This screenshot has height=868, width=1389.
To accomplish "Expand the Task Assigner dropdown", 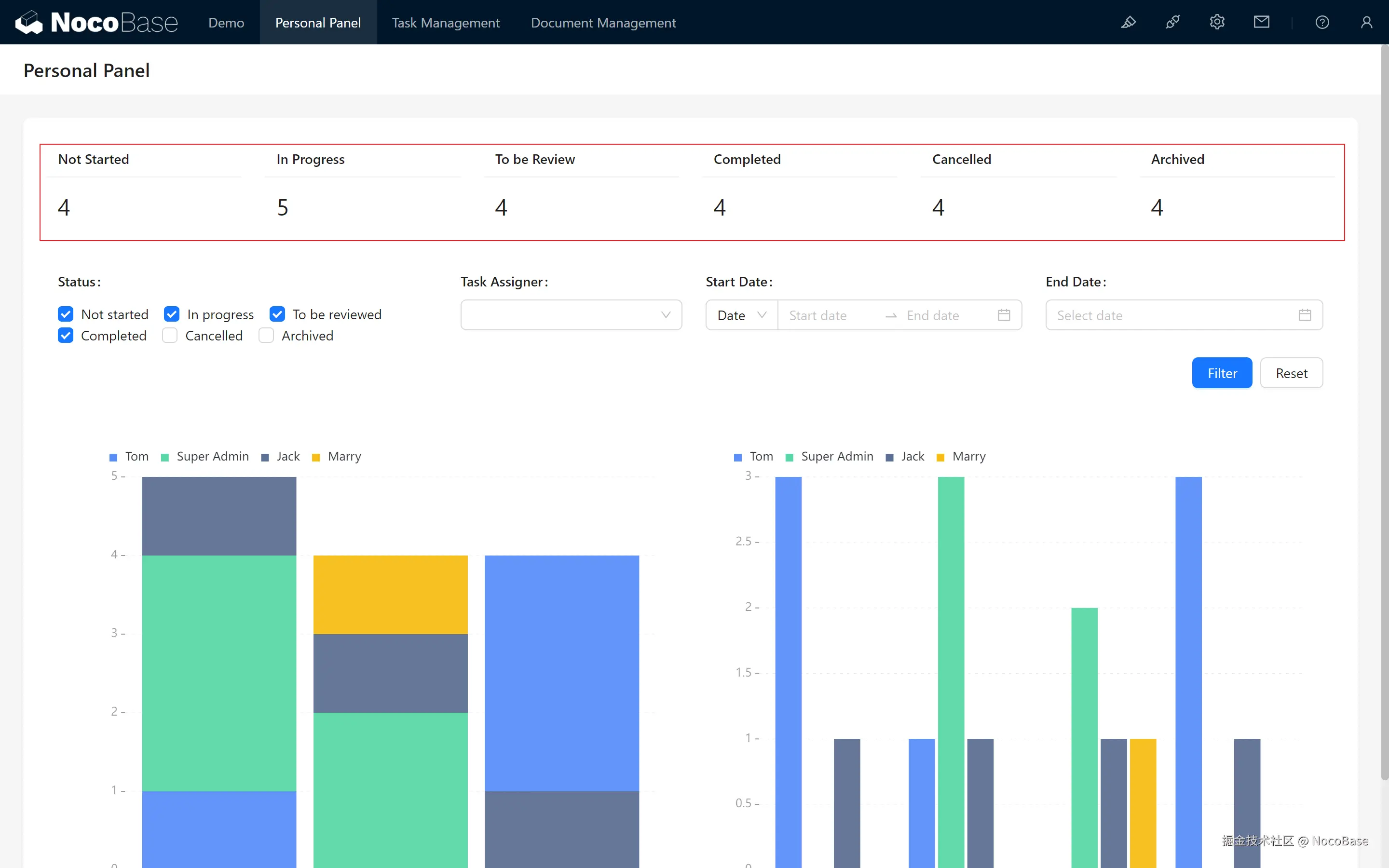I will 571,315.
